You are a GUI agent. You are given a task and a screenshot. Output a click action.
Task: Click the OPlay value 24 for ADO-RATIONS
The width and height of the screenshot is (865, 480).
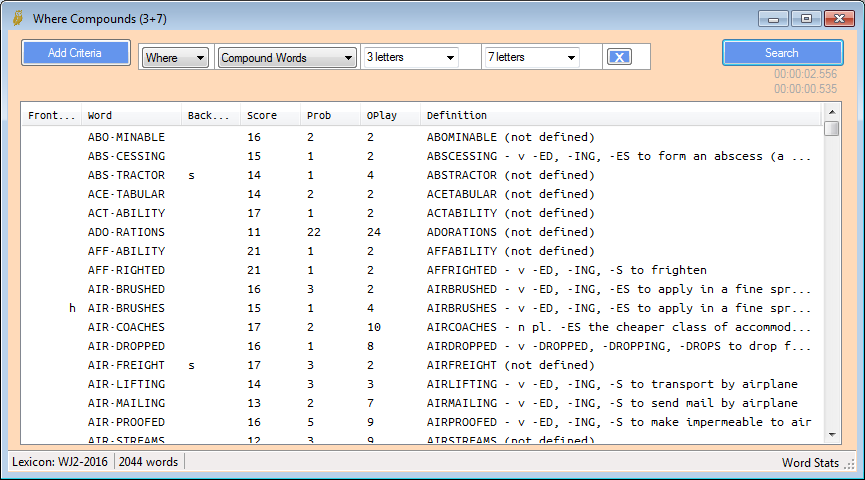tap(374, 232)
